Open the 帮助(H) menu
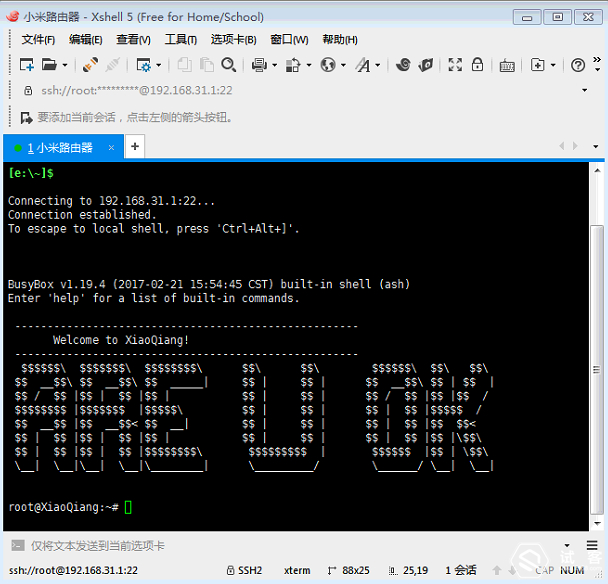The height and width of the screenshot is (584, 608). click(x=340, y=39)
